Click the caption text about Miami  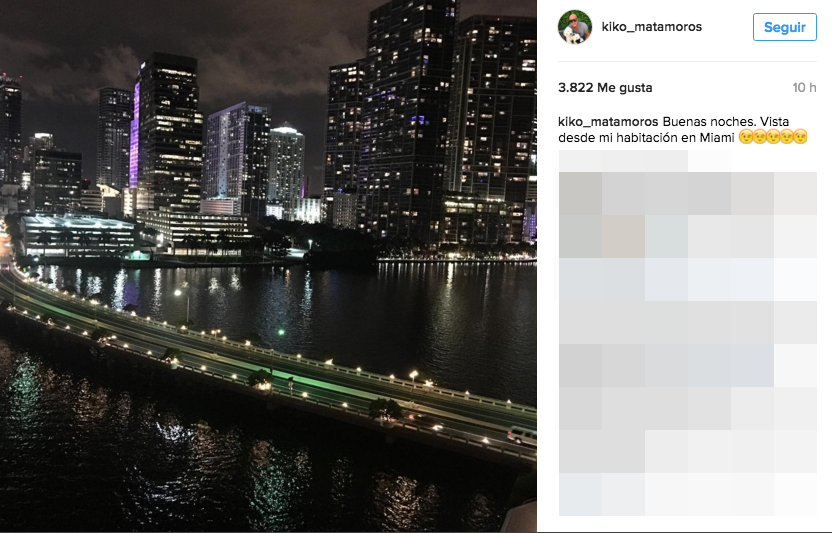[682, 130]
